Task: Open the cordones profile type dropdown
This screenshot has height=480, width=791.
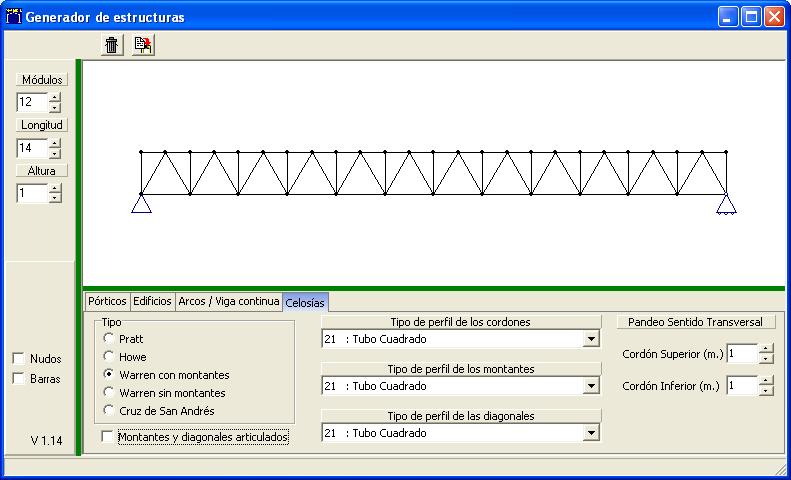Action: [x=591, y=339]
